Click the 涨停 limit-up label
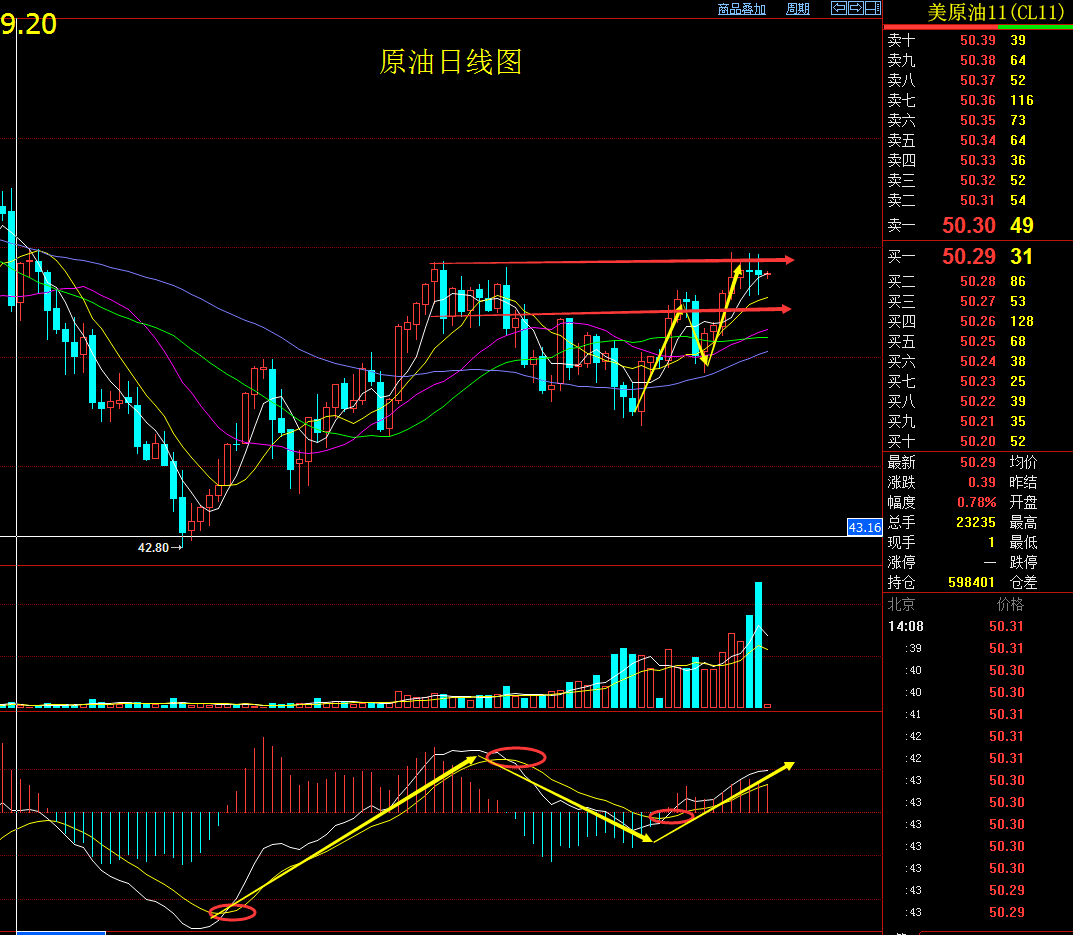This screenshot has height=935, width=1073. (x=901, y=563)
